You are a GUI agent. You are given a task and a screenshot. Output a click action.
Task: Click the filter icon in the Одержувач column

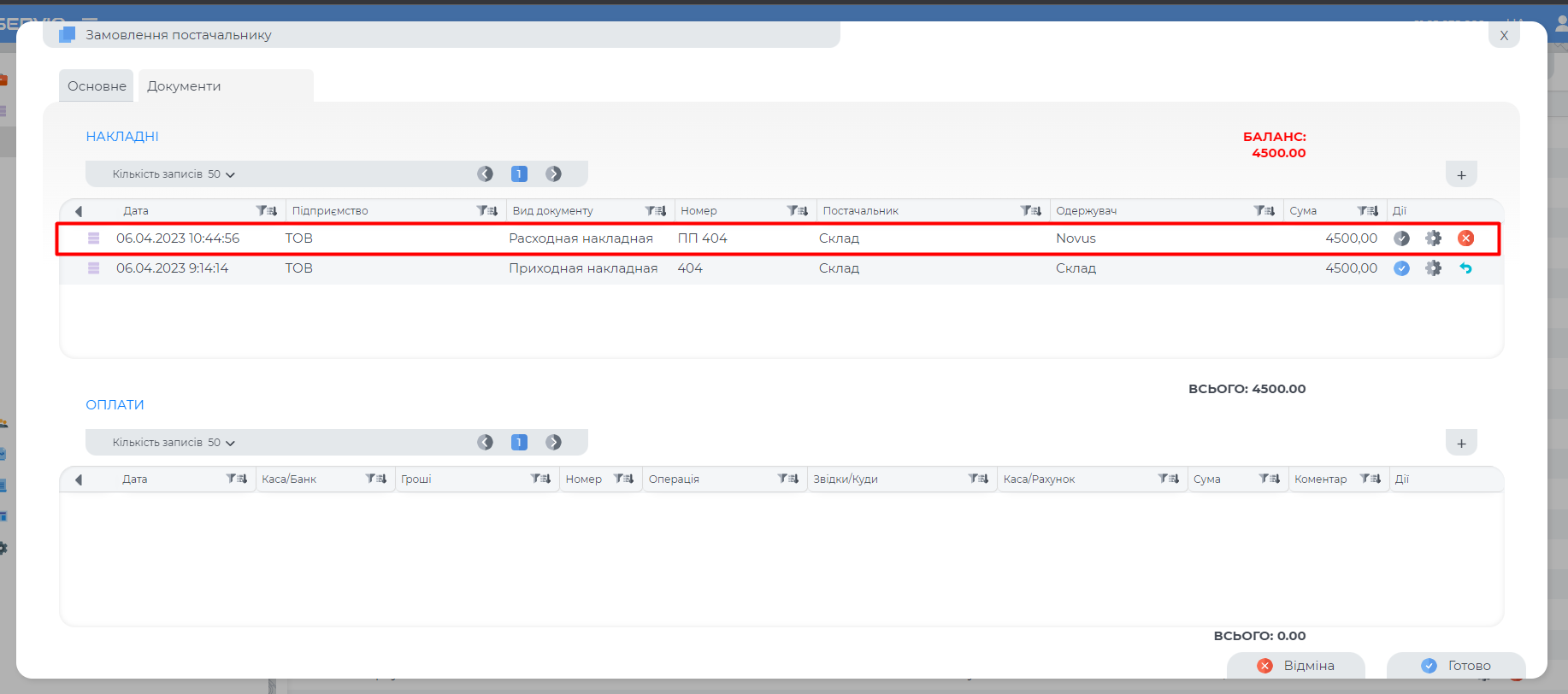click(x=1264, y=211)
